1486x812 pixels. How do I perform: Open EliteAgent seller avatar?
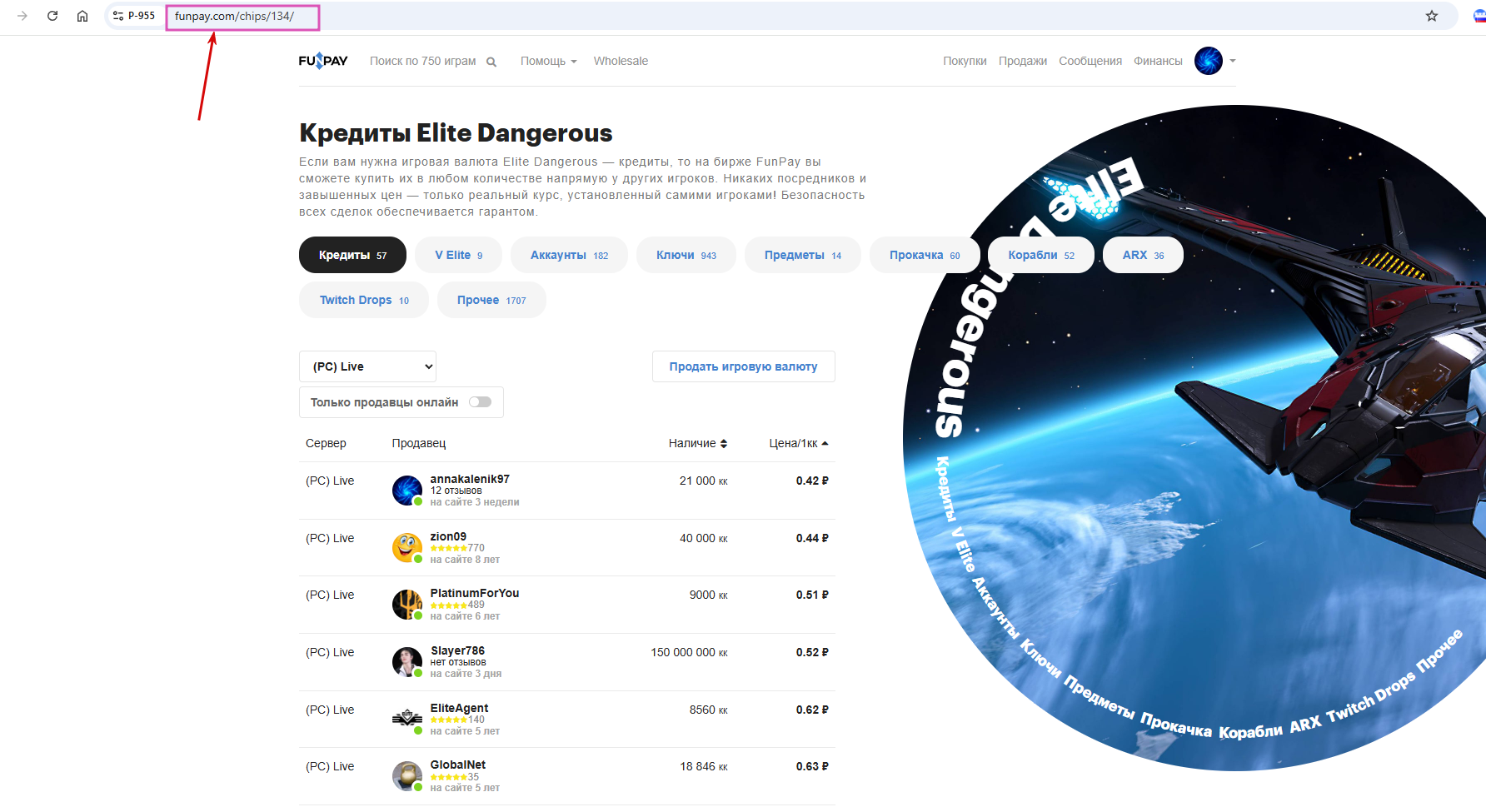[407, 720]
